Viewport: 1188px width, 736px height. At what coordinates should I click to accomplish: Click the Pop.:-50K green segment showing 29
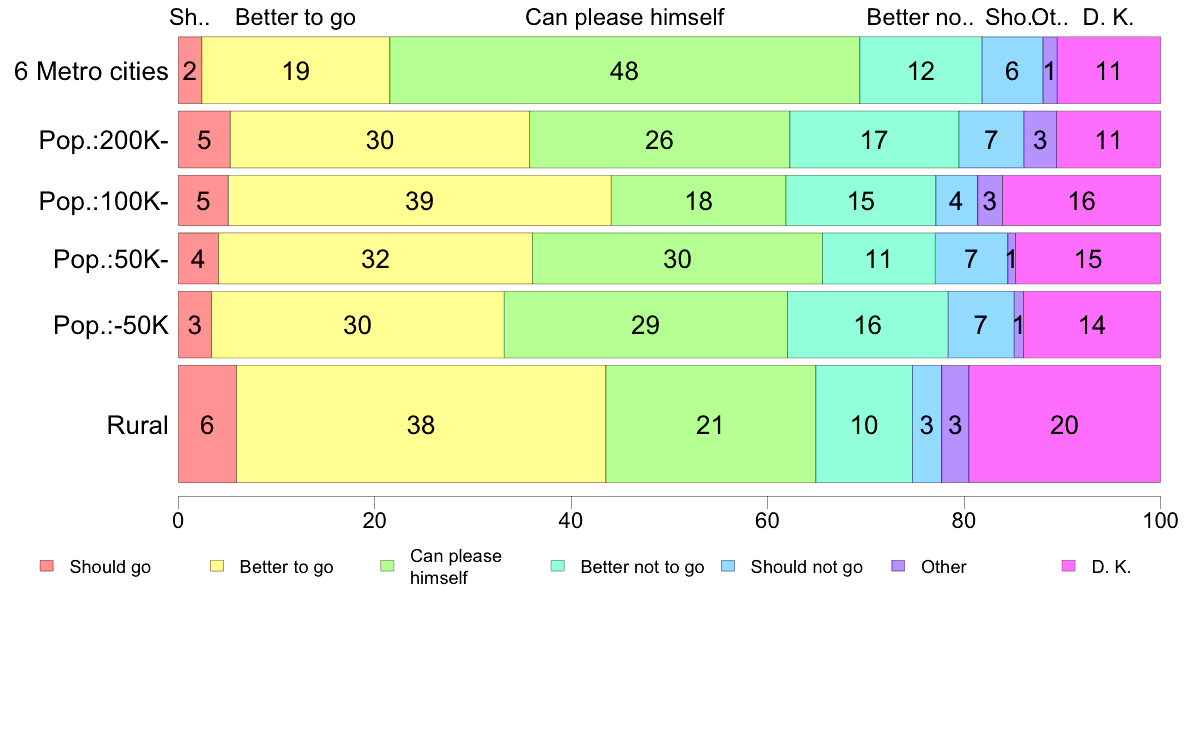point(646,324)
